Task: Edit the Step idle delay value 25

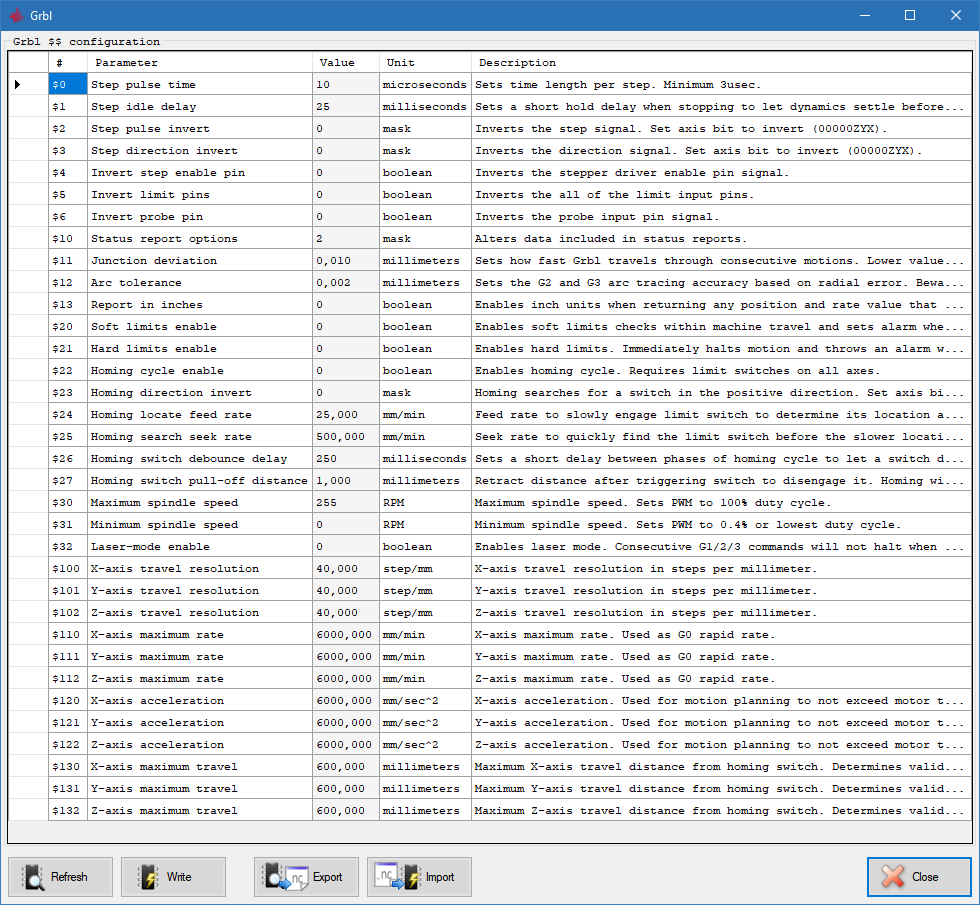Action: 346,106
